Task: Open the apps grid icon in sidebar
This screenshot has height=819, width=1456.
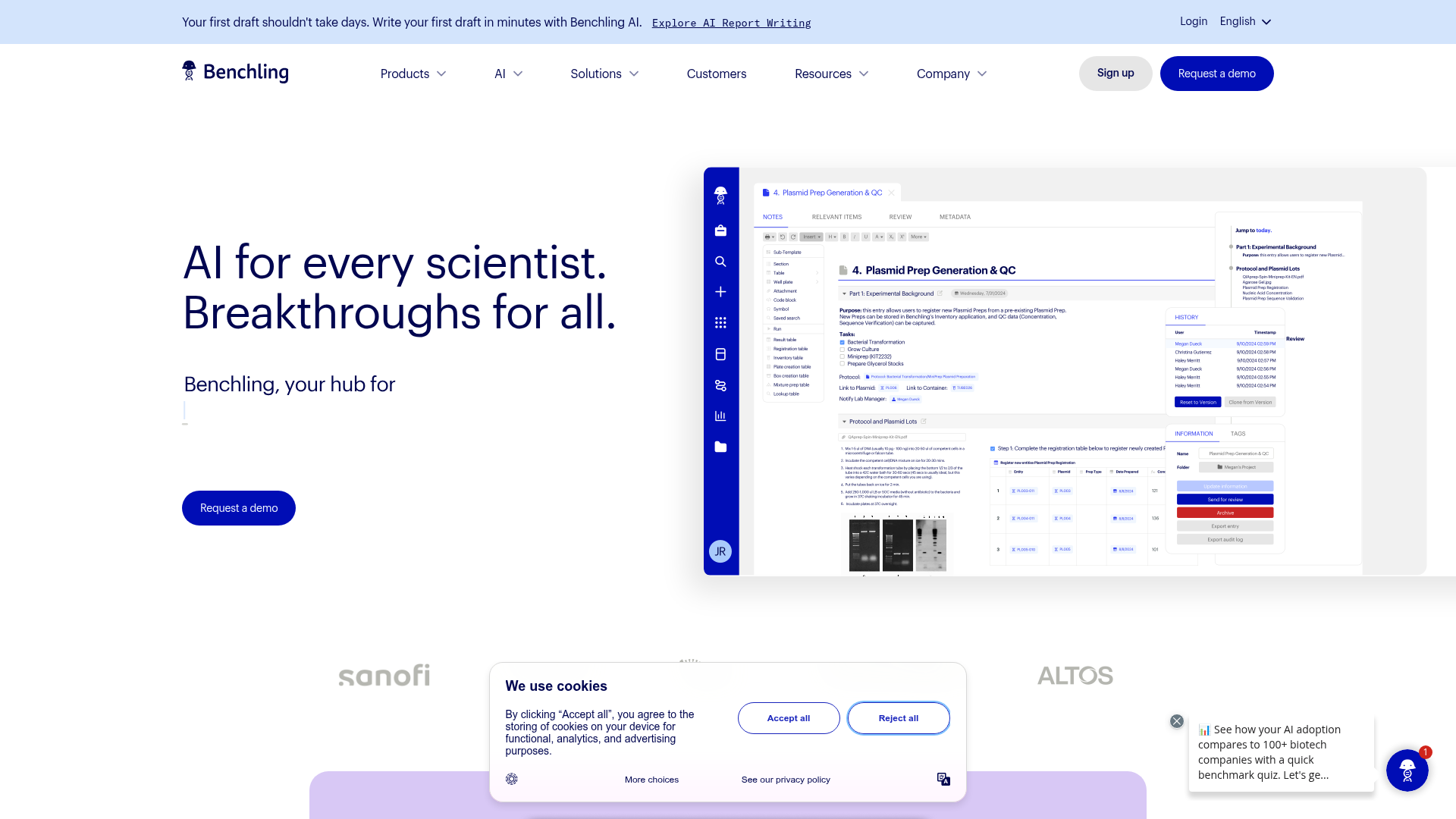Action: click(x=720, y=322)
